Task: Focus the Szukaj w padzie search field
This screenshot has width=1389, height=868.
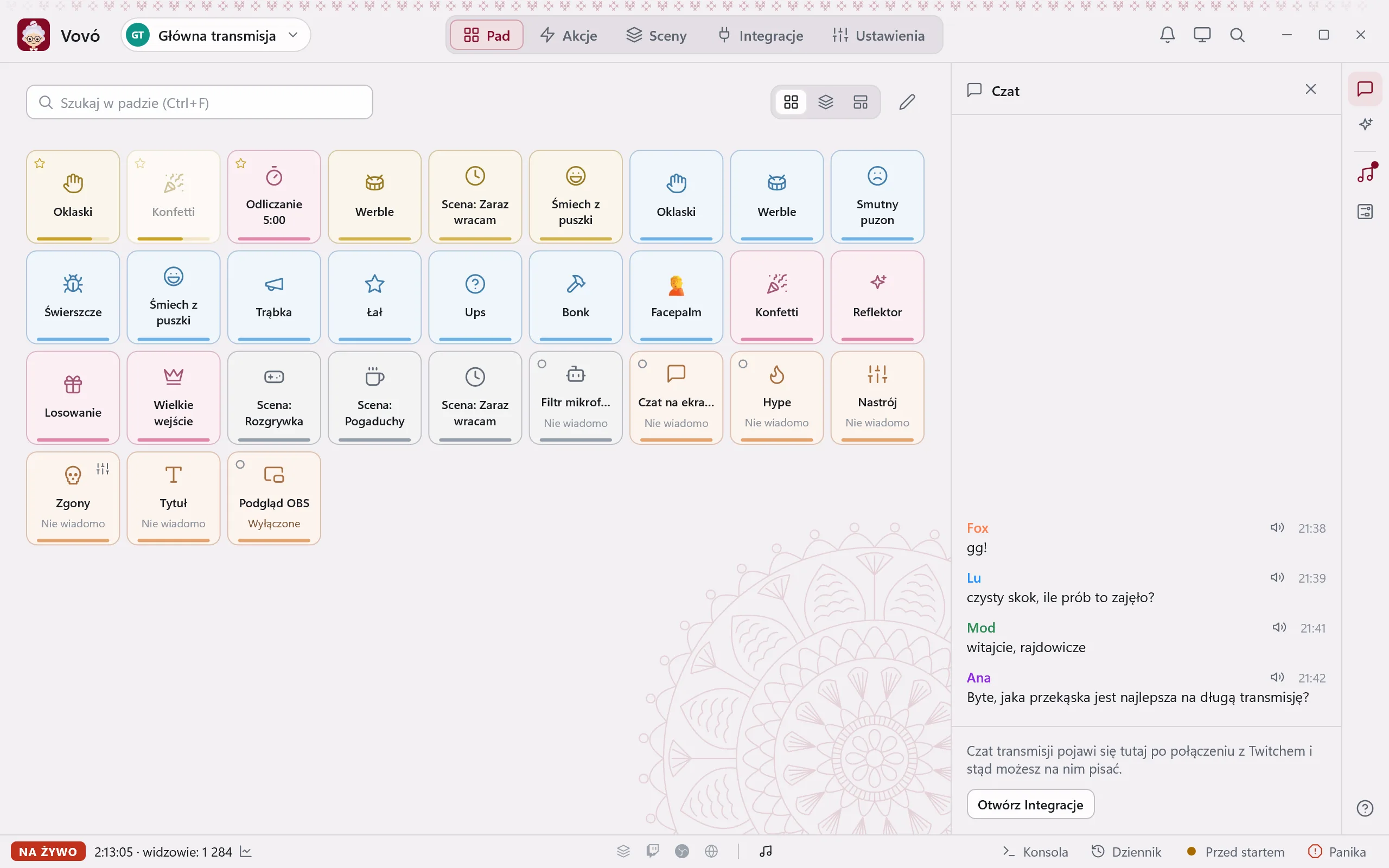Action: 199,102
